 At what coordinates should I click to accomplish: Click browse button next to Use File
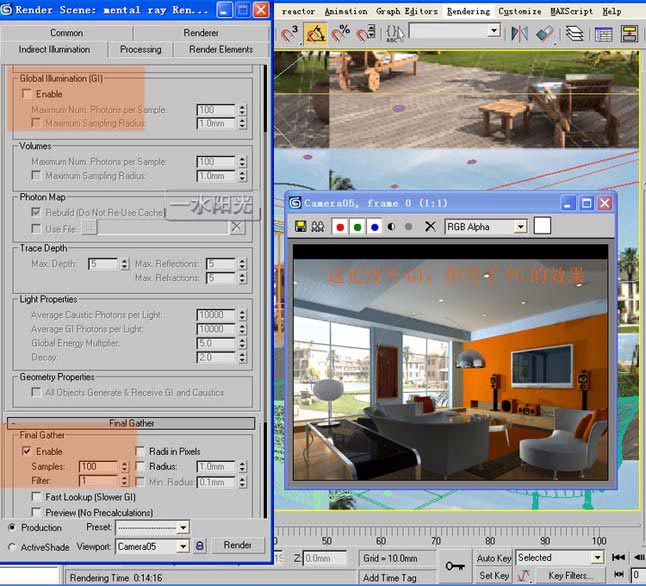pos(89,227)
